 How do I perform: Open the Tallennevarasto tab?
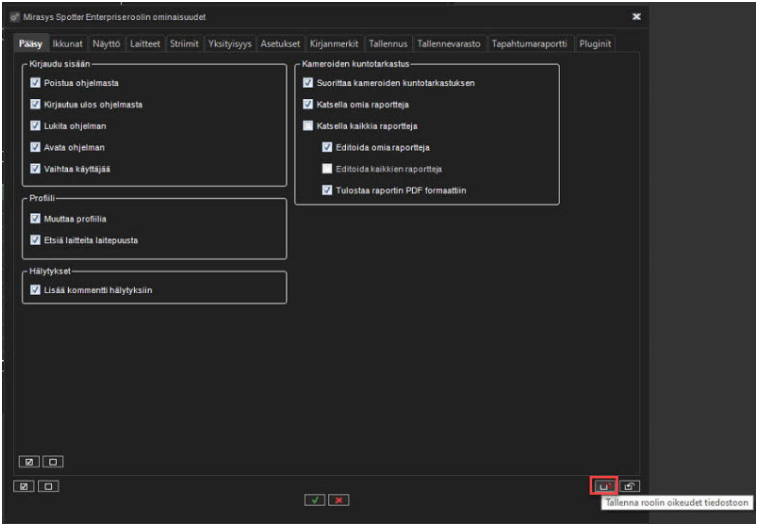(449, 44)
